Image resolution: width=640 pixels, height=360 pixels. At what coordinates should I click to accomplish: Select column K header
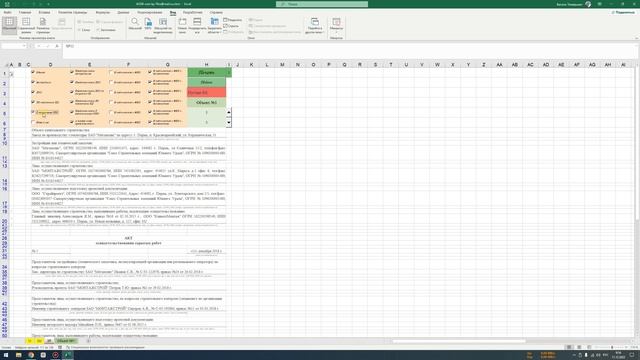[x=251, y=65]
